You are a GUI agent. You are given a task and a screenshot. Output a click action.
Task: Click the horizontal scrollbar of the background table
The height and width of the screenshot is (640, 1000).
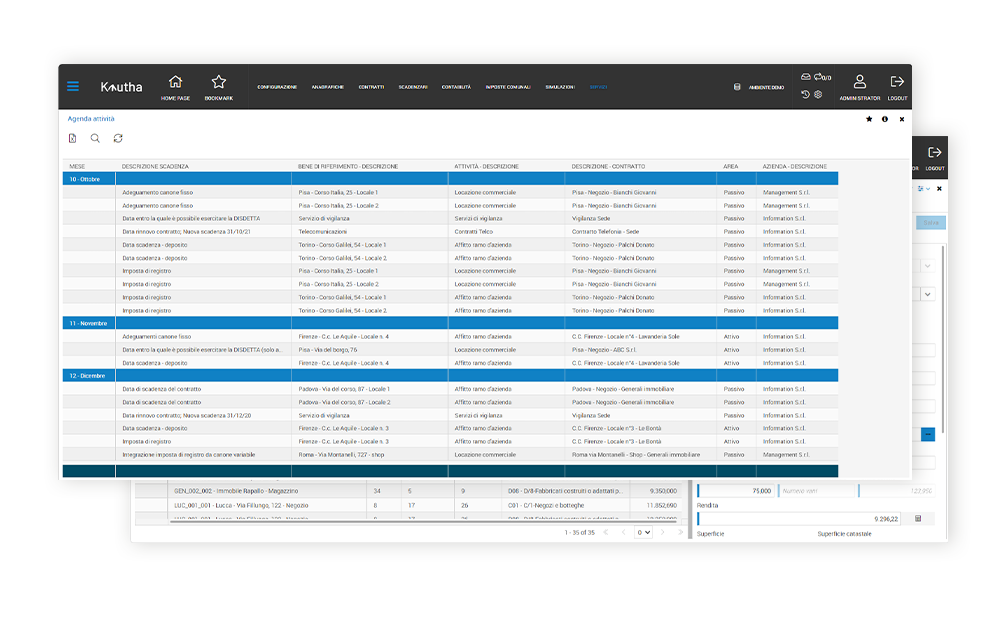tap(400, 521)
